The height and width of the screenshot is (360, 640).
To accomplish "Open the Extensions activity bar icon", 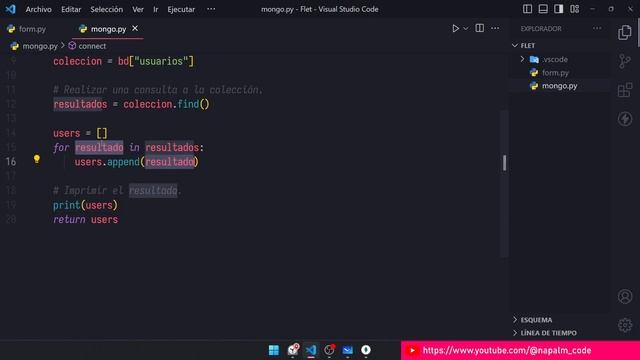I will [x=624, y=90].
